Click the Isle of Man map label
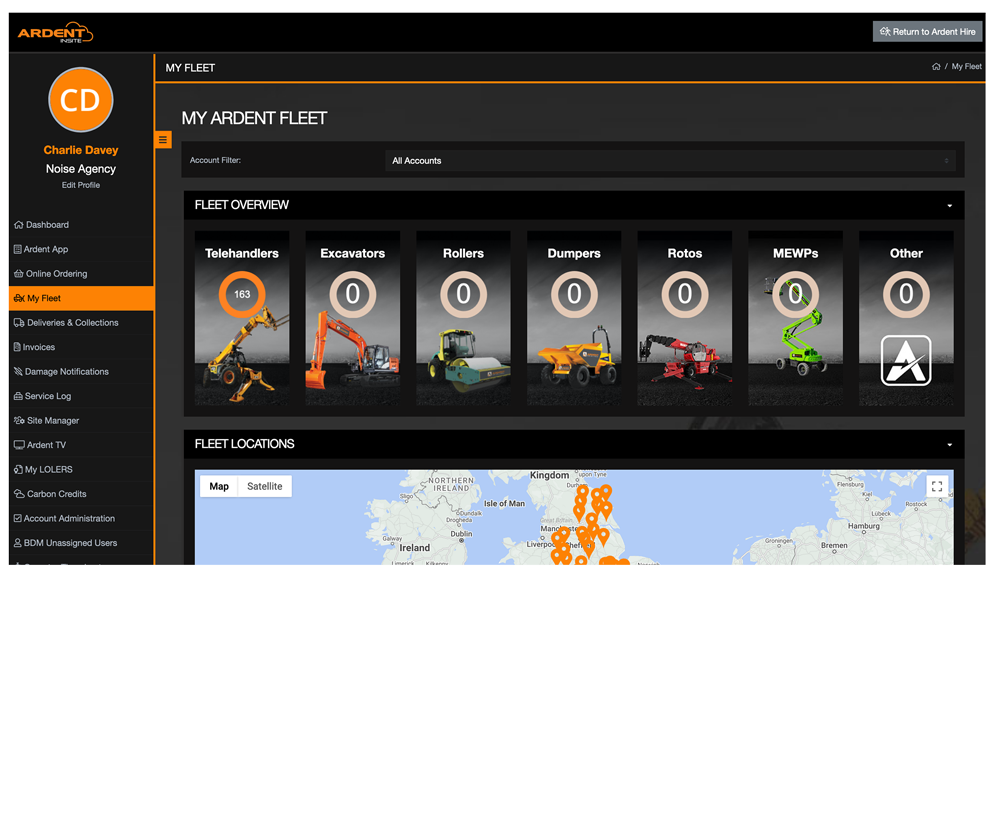The width and height of the screenshot is (1000, 826). click(504, 503)
